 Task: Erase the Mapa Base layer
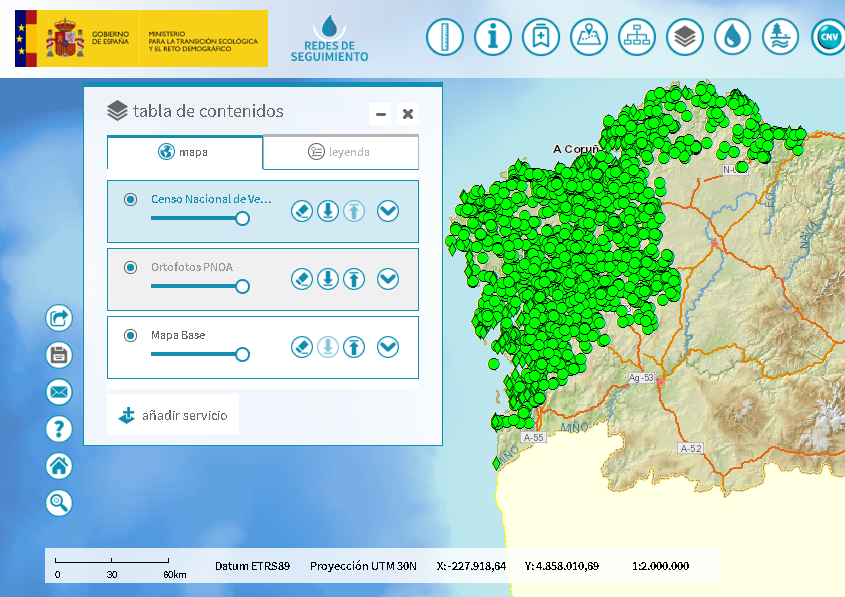click(x=302, y=347)
